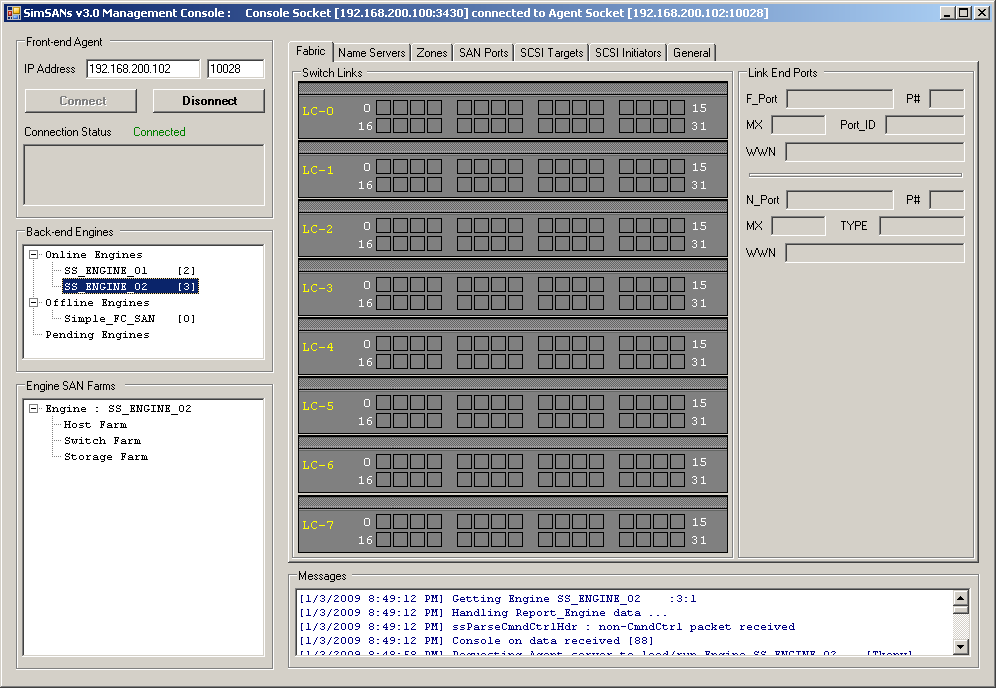Viewport: 996px width, 688px height.
Task: Click the WWN field under N_Port
Action: pos(875,253)
